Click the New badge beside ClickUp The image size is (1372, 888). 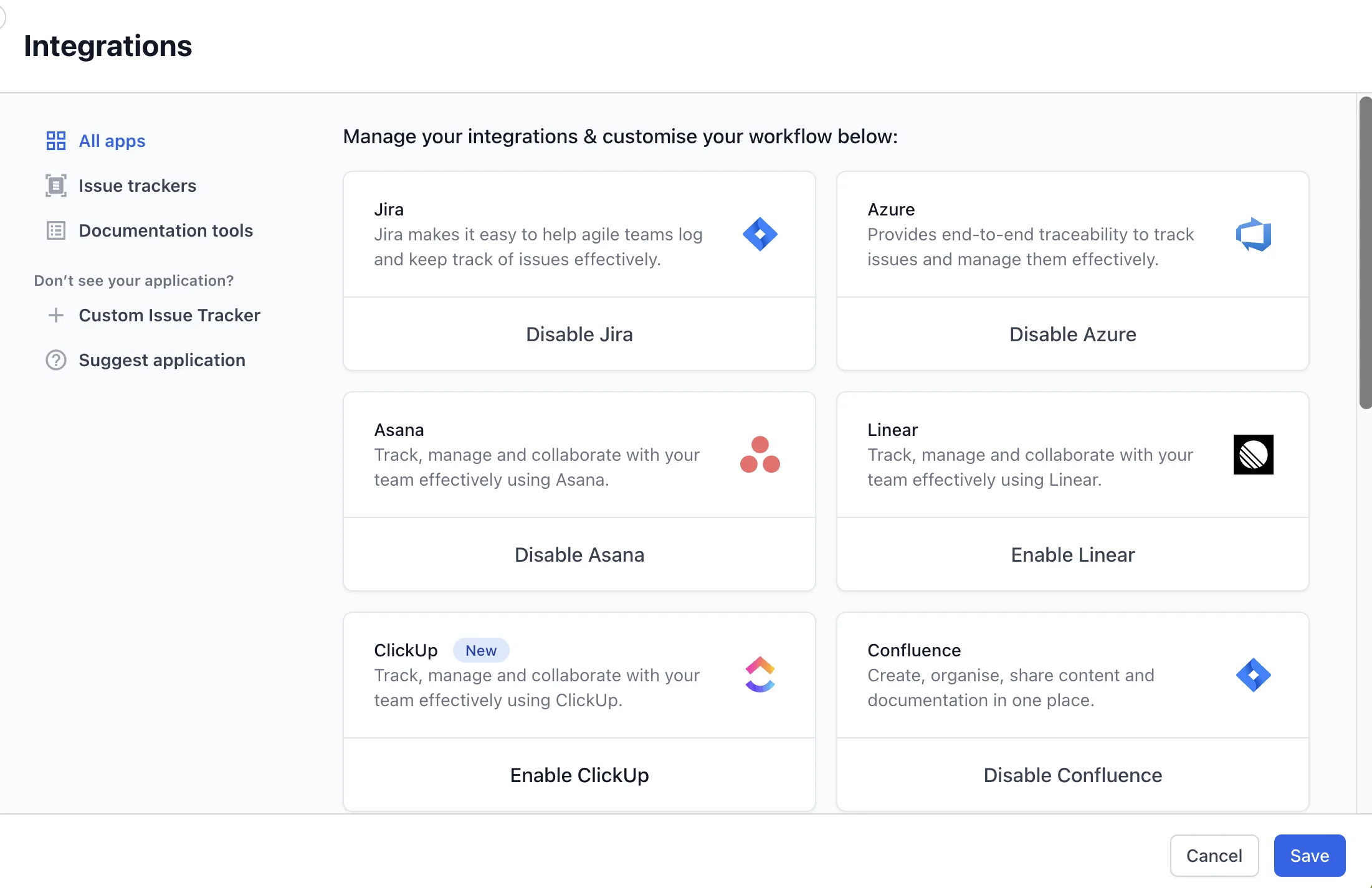point(481,650)
